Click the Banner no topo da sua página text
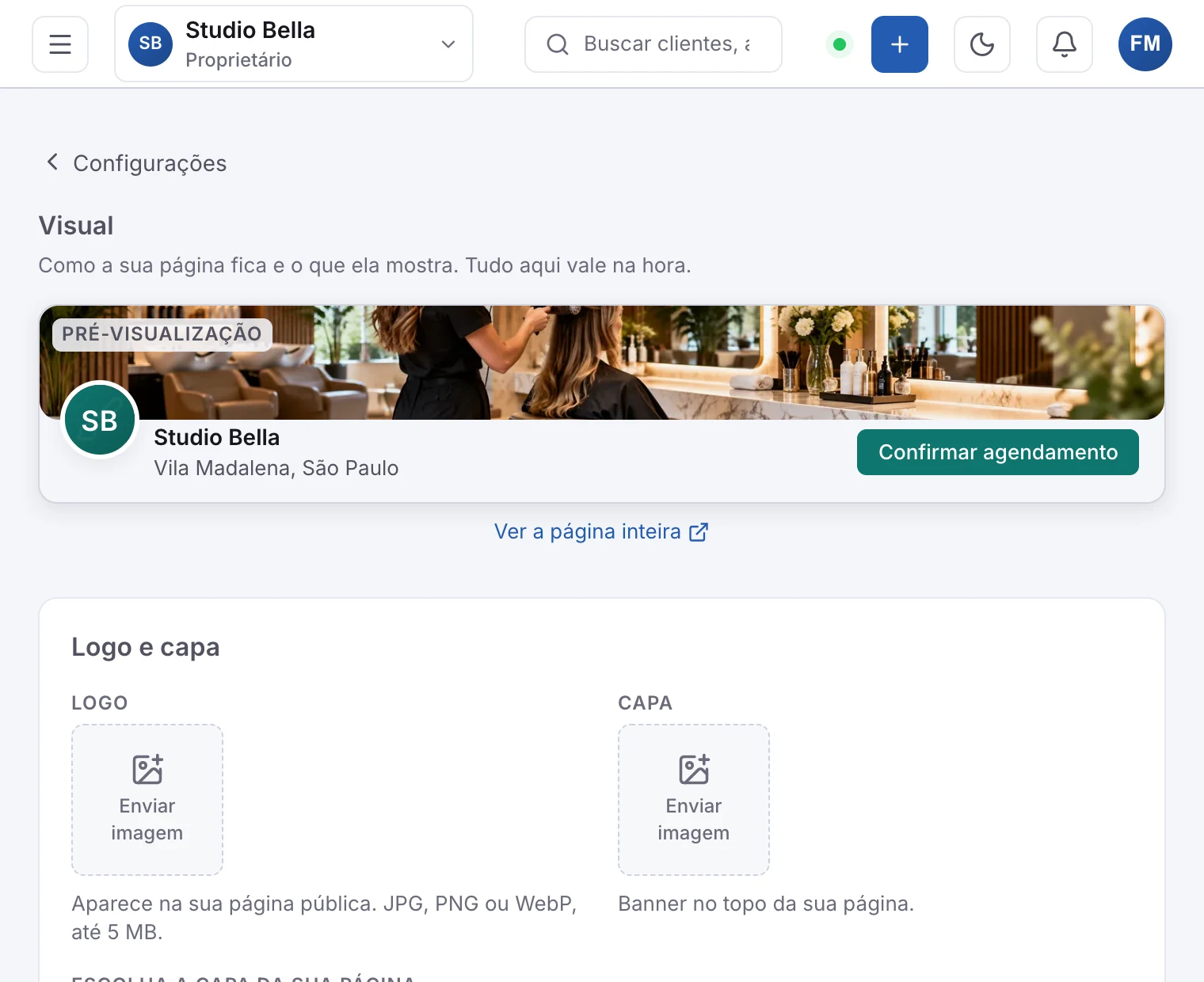This screenshot has height=982, width=1204. point(766,904)
